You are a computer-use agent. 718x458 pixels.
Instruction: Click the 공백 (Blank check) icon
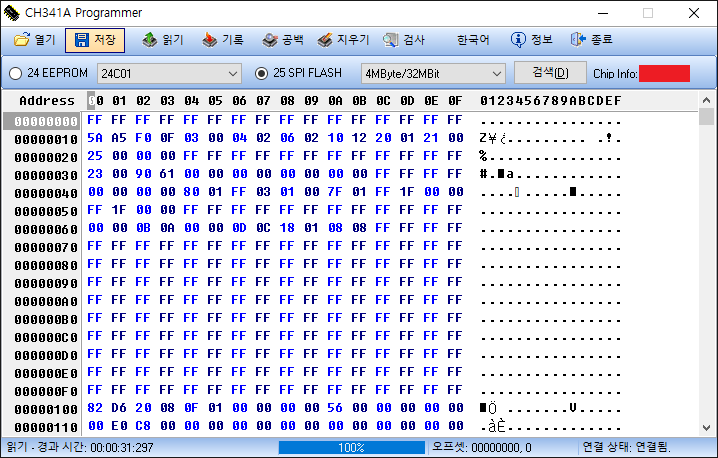(x=270, y=40)
